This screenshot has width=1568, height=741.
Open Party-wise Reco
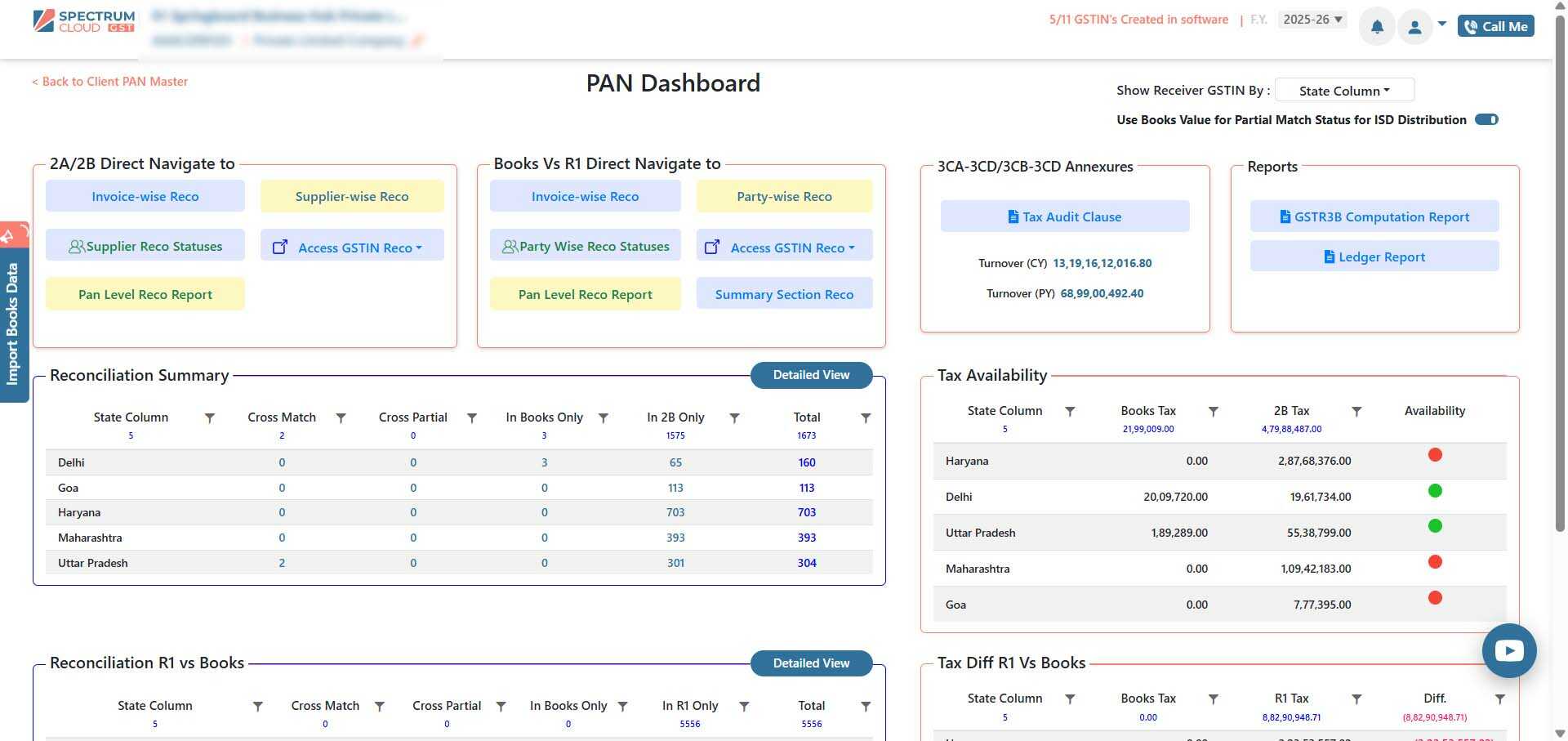784,196
